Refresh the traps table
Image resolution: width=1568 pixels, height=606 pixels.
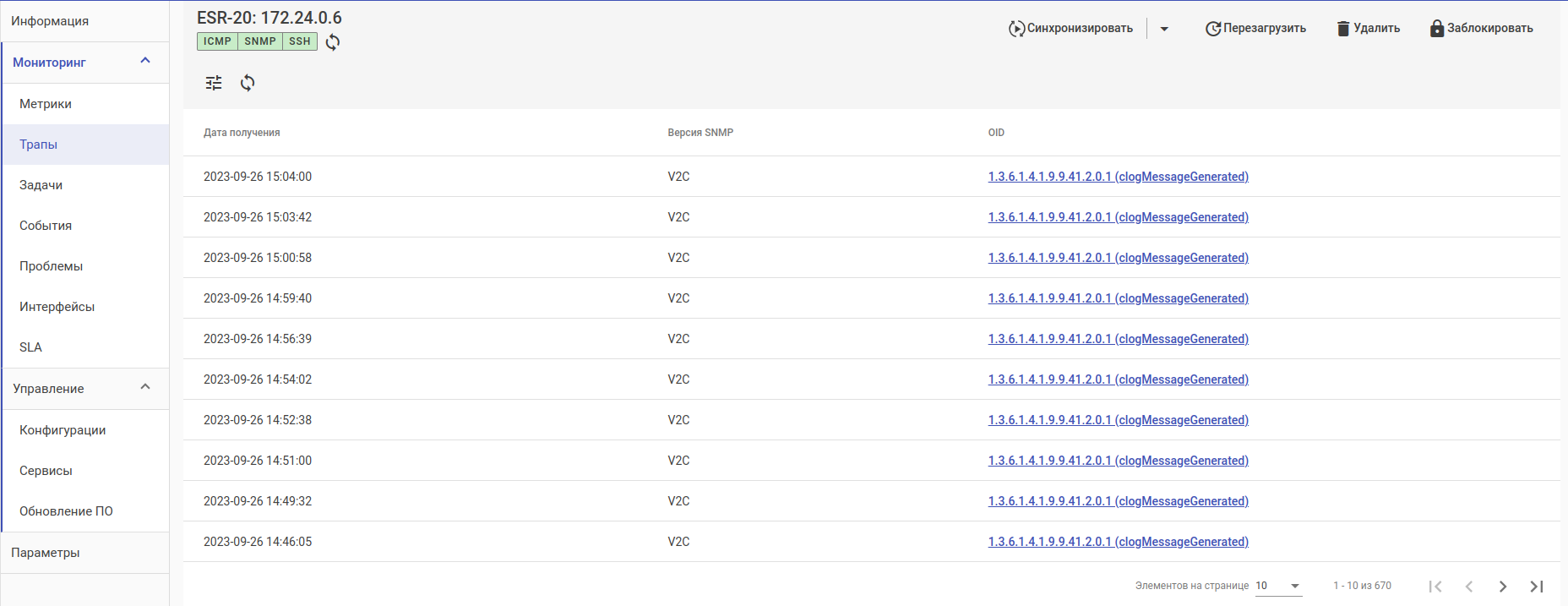(248, 83)
